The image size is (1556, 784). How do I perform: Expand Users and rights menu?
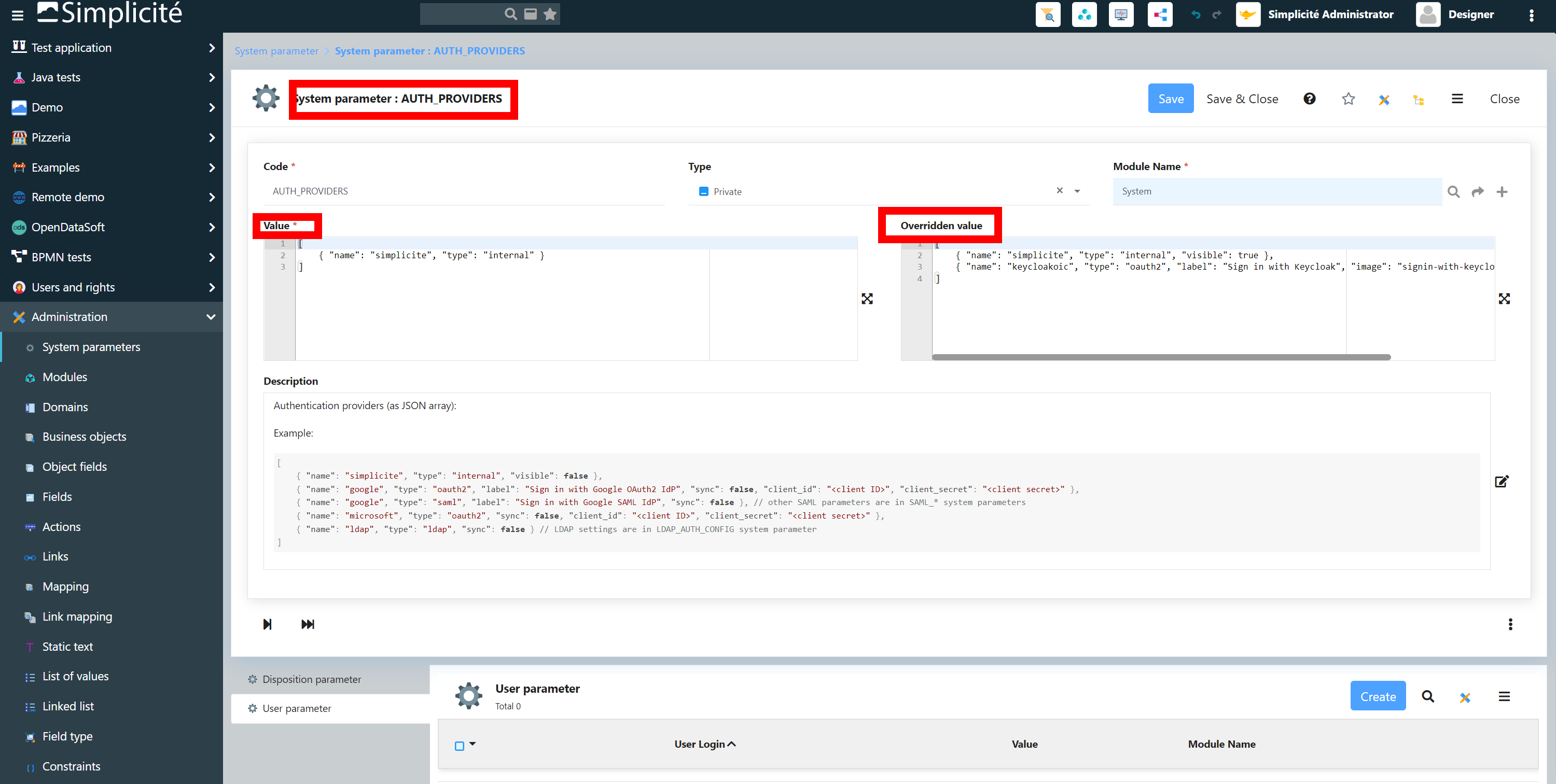[x=111, y=287]
